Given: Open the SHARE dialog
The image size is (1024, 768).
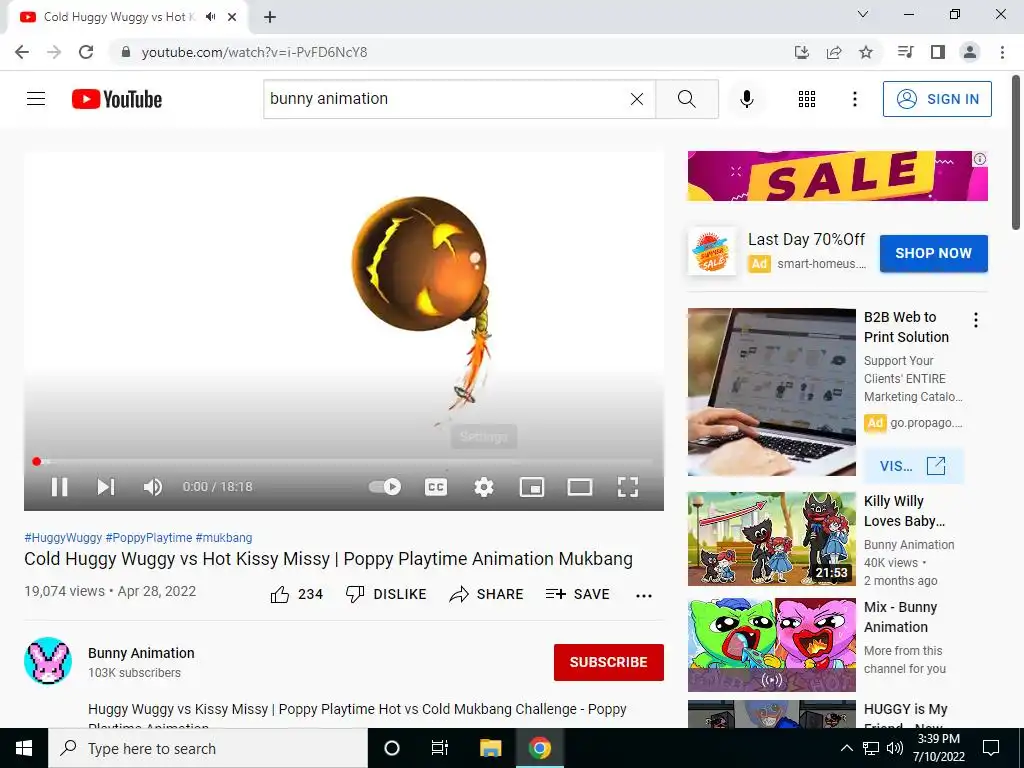Looking at the screenshot, I should [487, 594].
